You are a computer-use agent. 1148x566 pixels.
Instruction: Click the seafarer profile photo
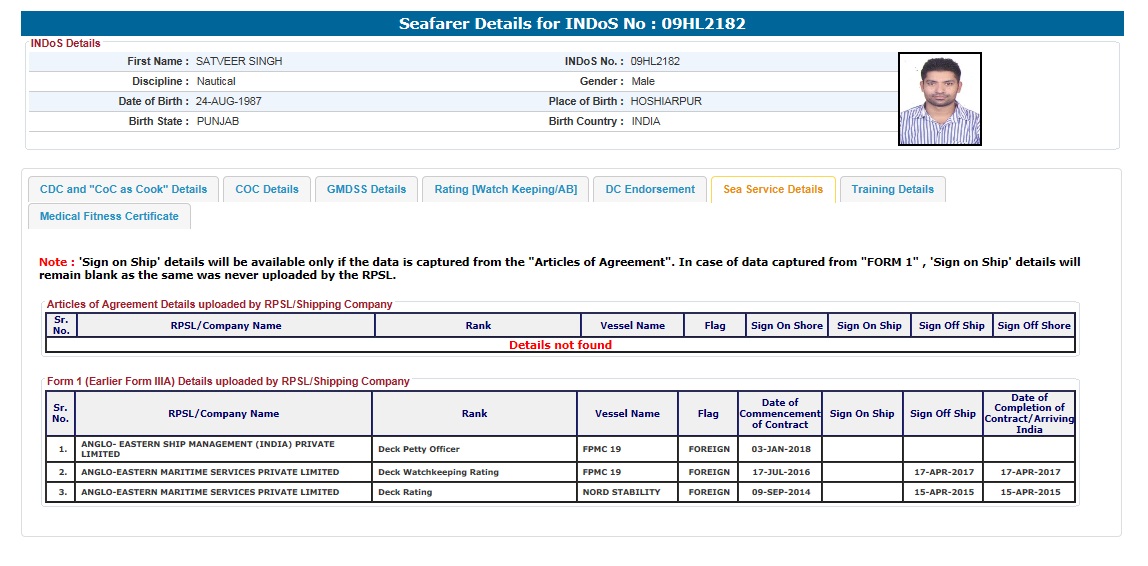coord(939,99)
